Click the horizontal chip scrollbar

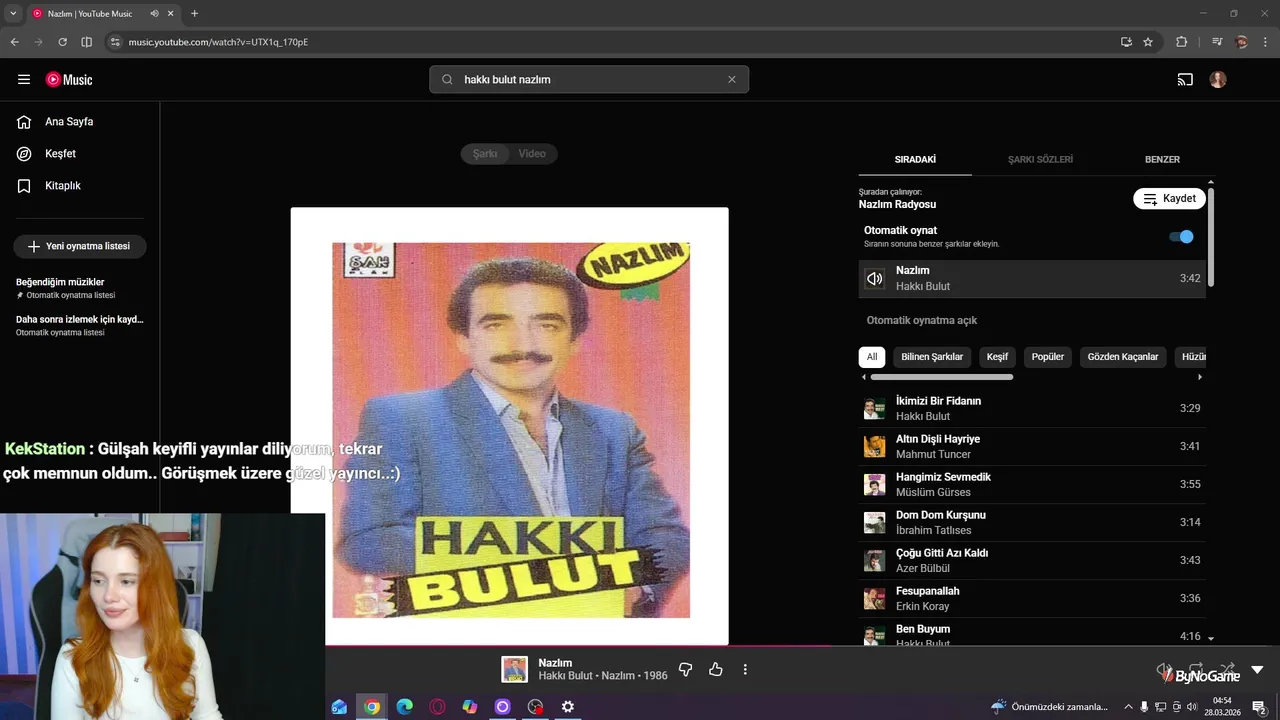coord(942,377)
